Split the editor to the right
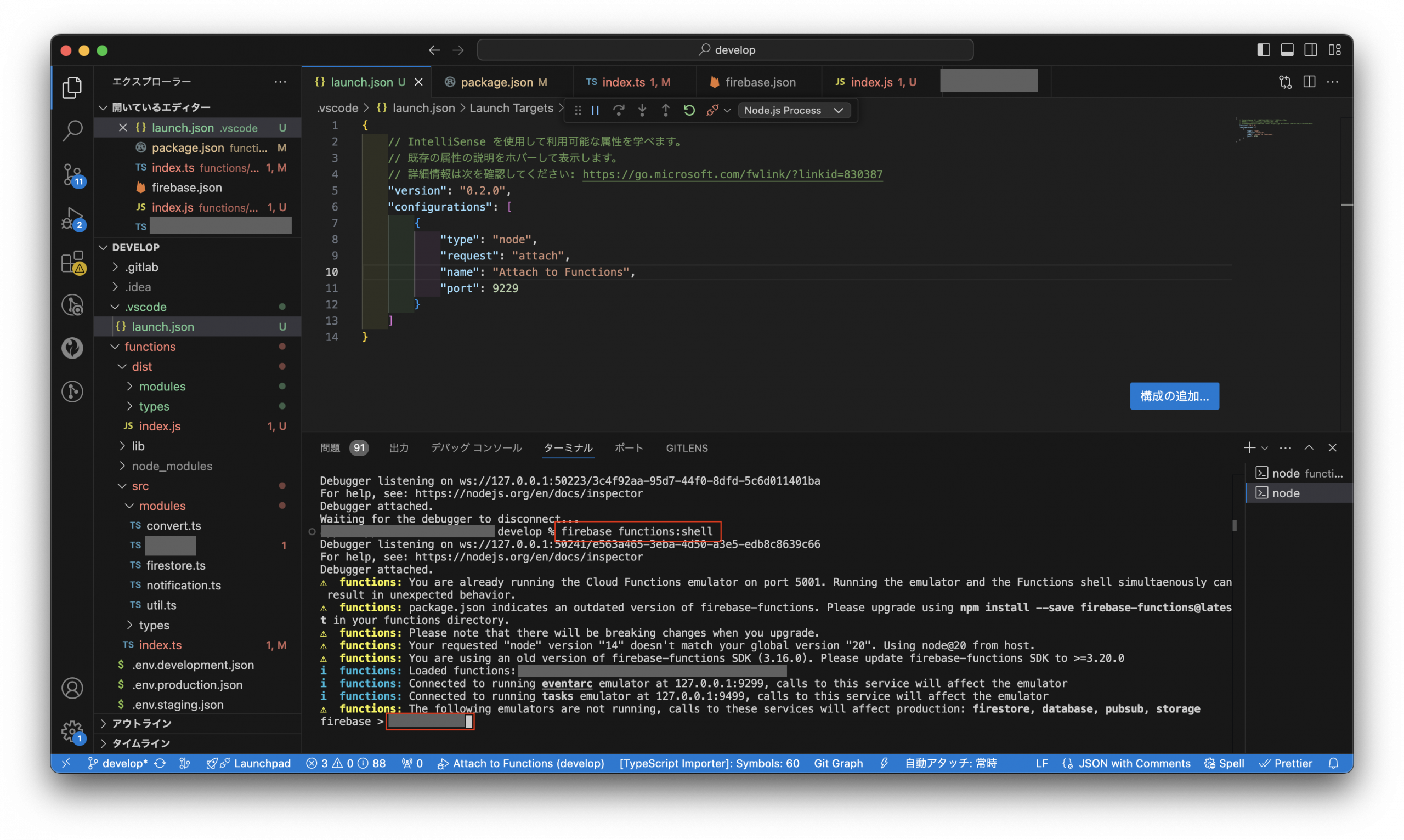The image size is (1404, 840). (x=1309, y=82)
